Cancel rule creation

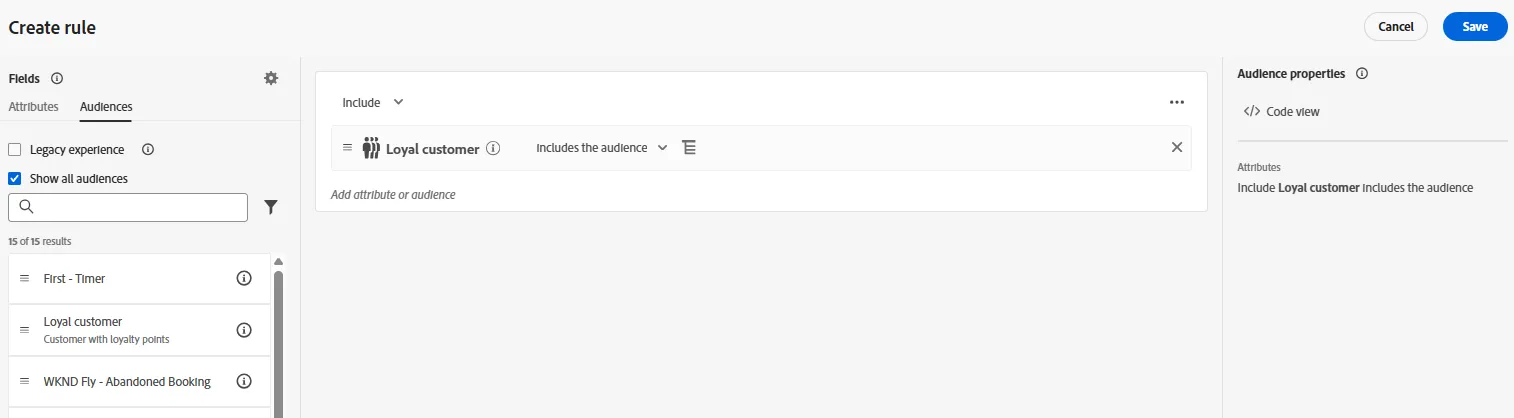point(1396,27)
